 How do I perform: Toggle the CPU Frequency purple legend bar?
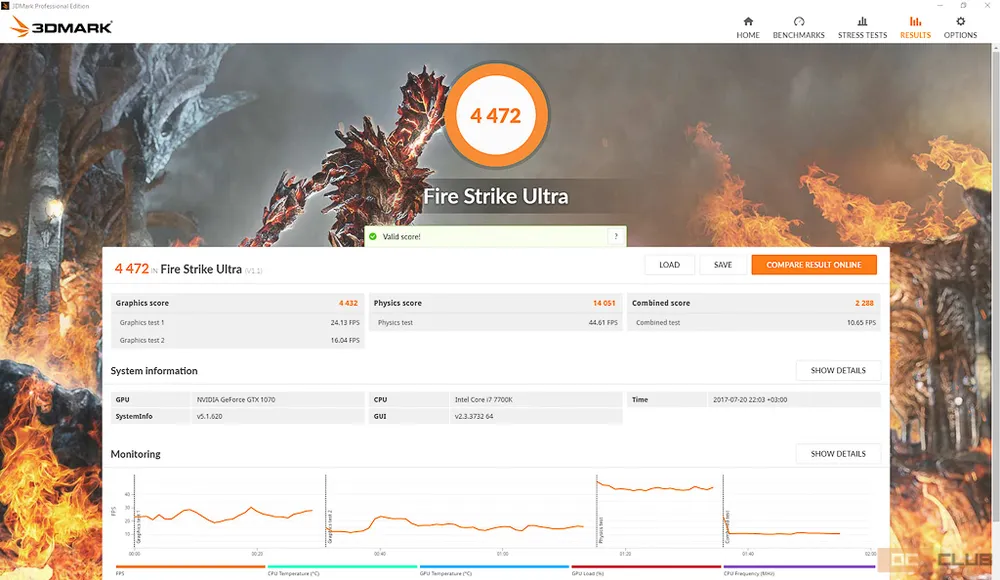pos(799,567)
